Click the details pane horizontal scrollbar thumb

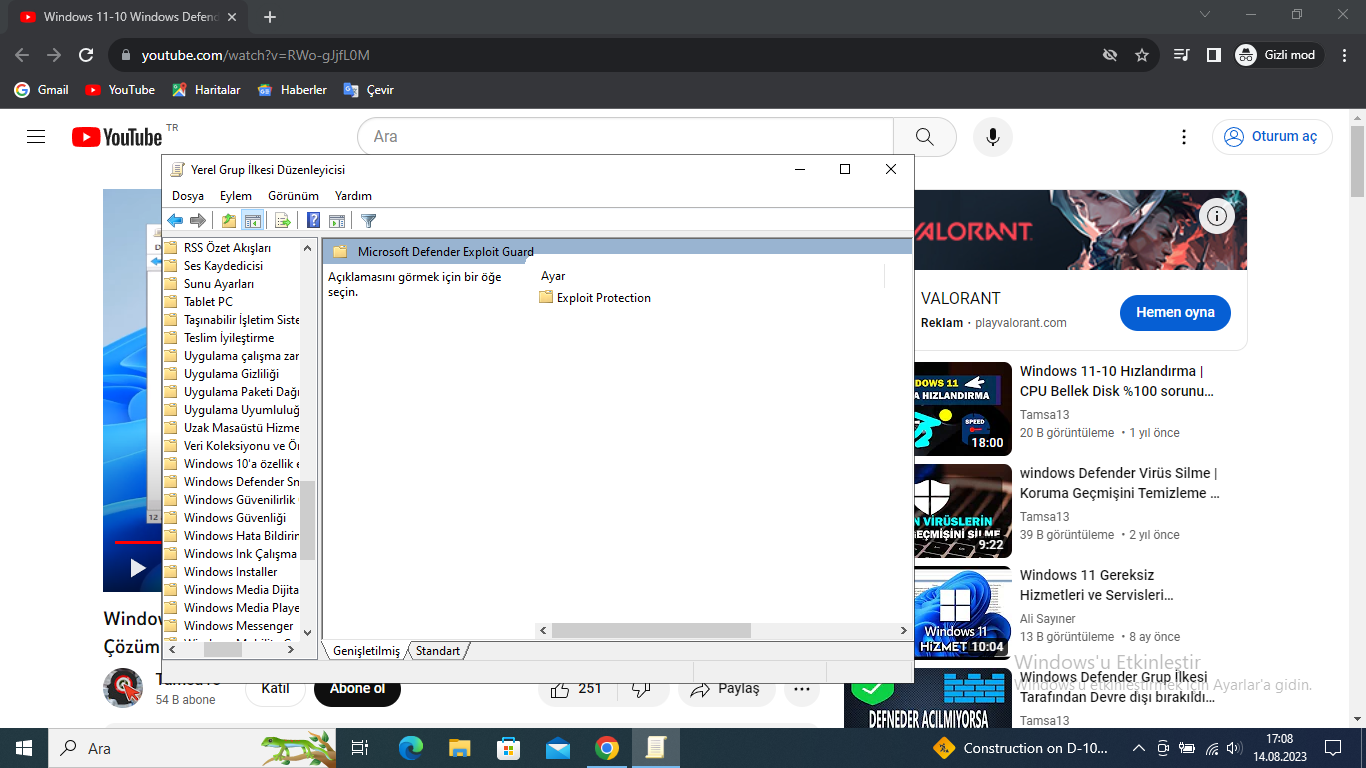coord(650,631)
